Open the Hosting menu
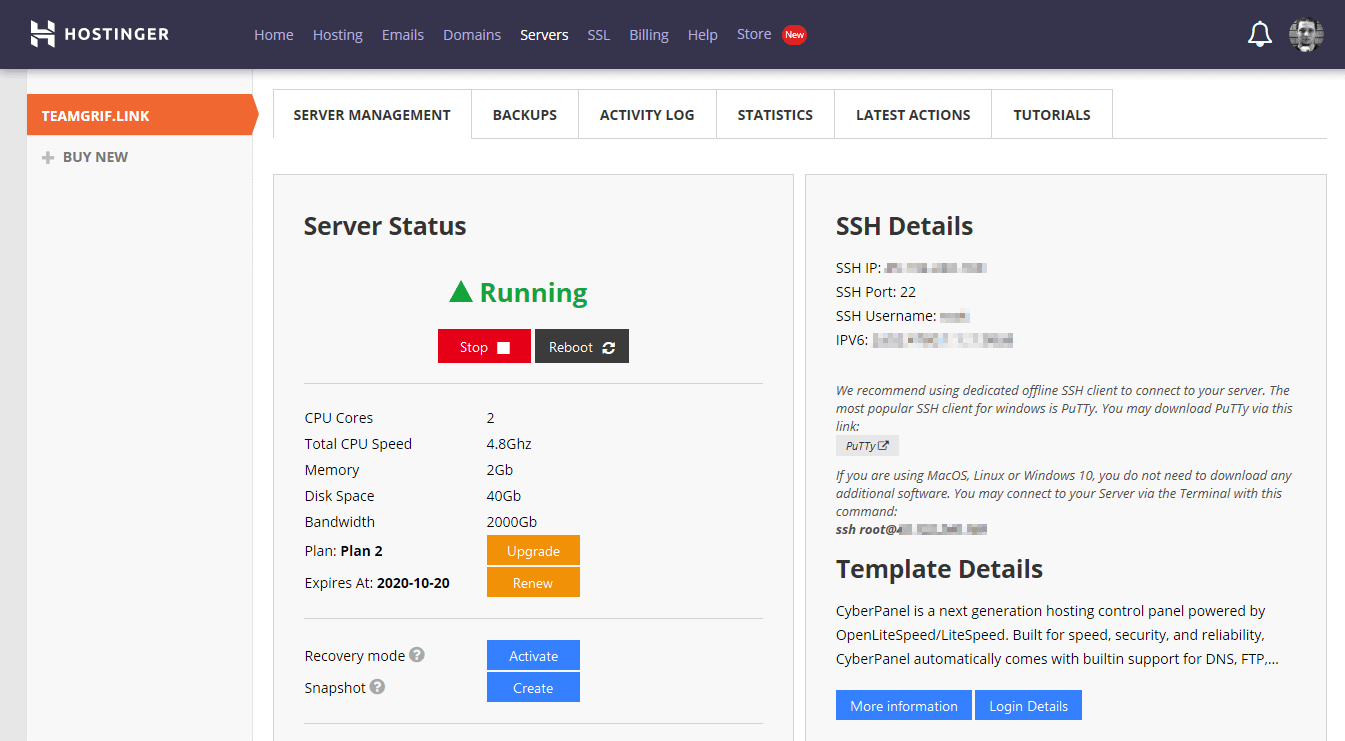Image resolution: width=1345 pixels, height=741 pixels. [338, 35]
